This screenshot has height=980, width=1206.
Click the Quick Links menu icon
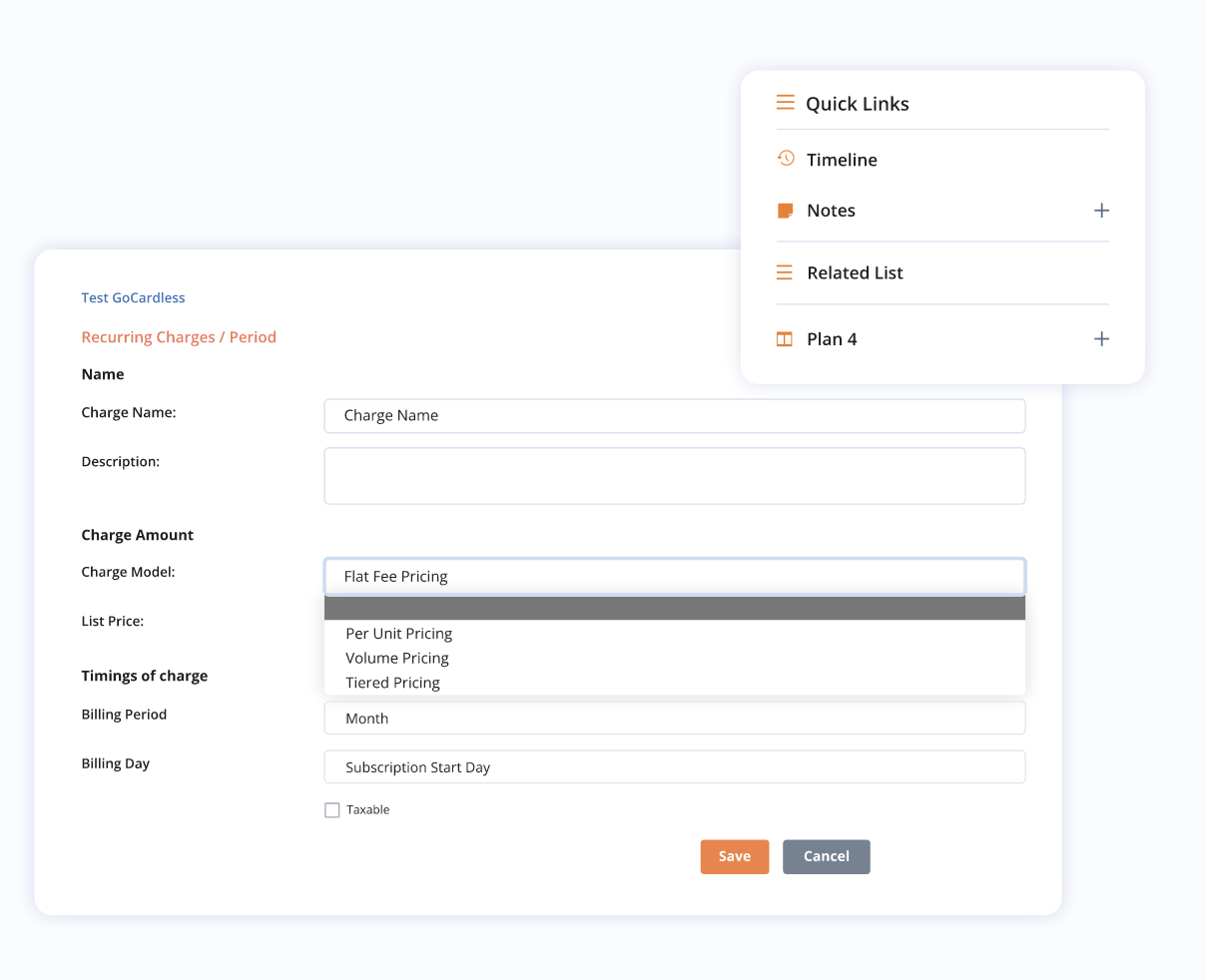[x=785, y=102]
